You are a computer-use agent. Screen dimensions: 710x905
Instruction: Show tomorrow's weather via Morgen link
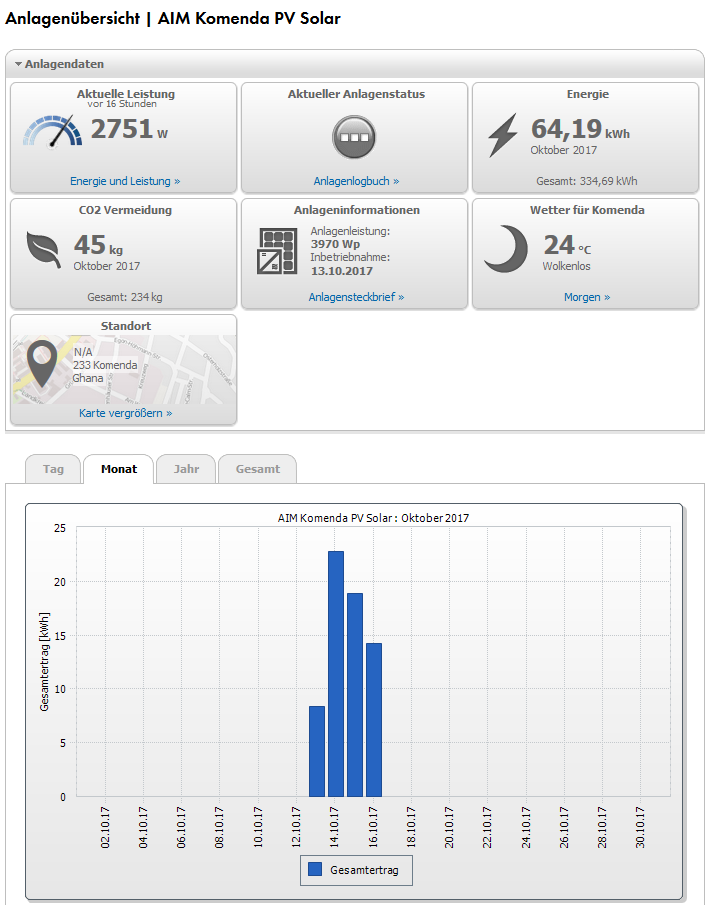pos(586,297)
